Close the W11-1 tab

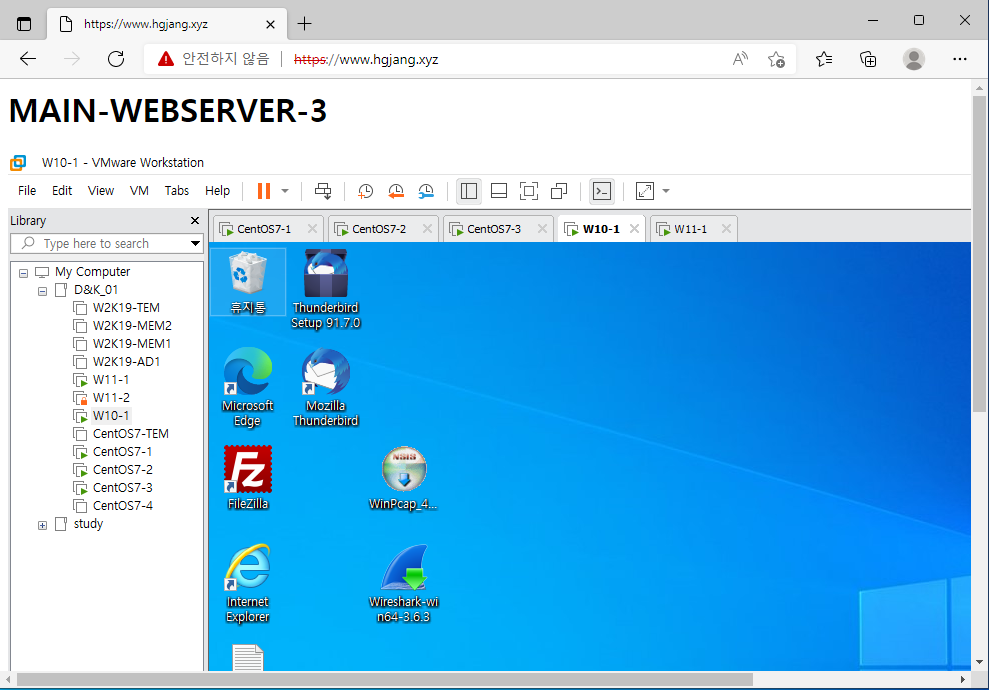pos(727,229)
